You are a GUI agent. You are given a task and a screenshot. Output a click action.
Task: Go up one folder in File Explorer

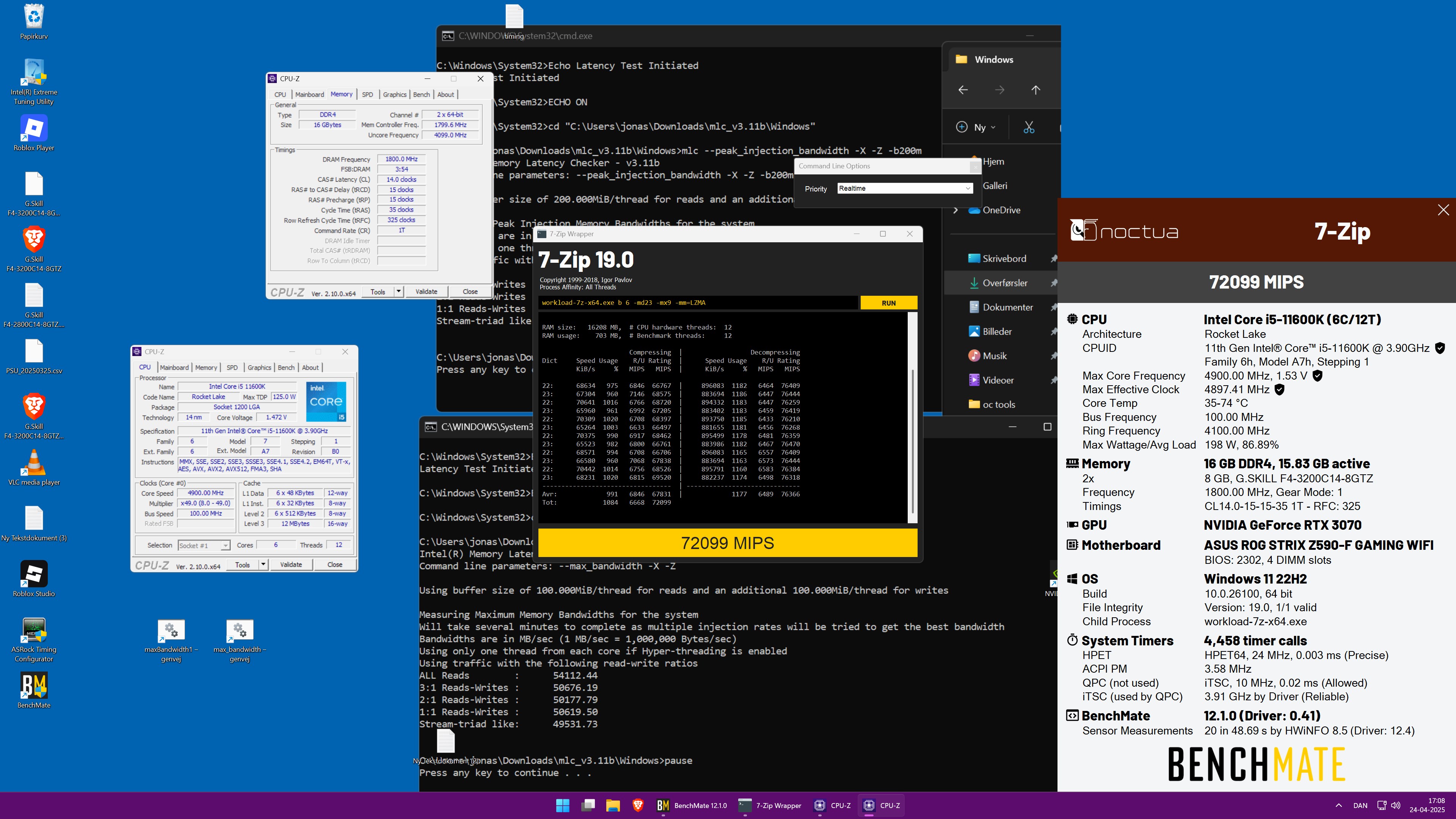[1036, 90]
